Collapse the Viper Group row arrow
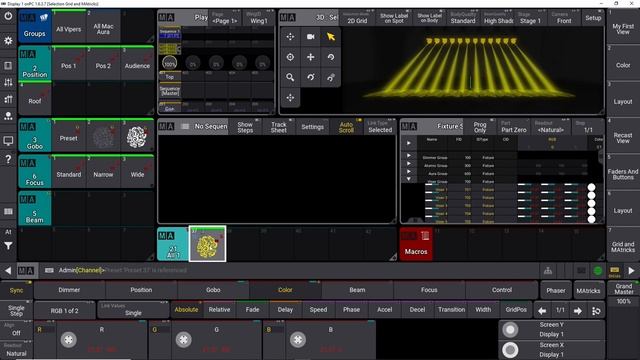 409,179
